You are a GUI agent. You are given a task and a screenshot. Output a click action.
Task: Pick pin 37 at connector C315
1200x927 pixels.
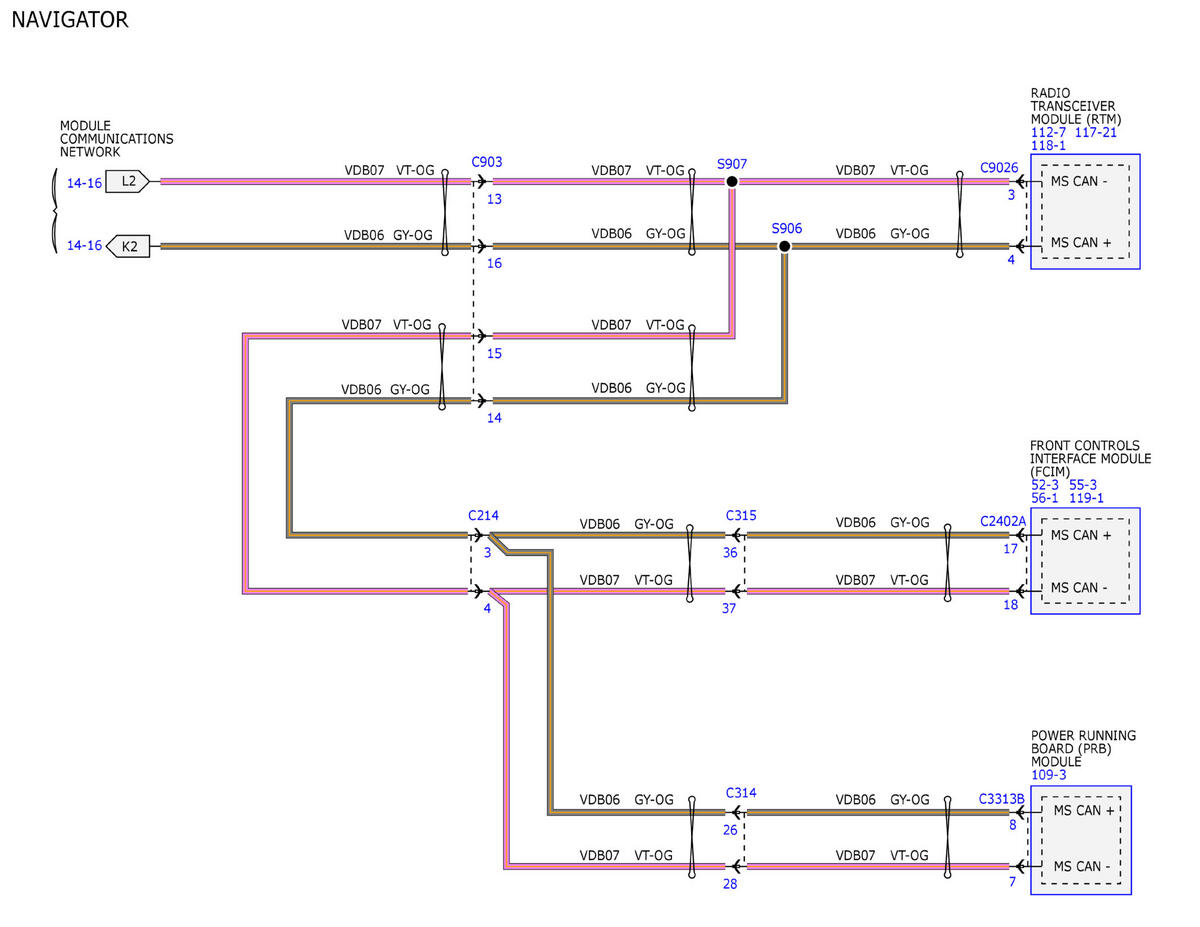730,607
